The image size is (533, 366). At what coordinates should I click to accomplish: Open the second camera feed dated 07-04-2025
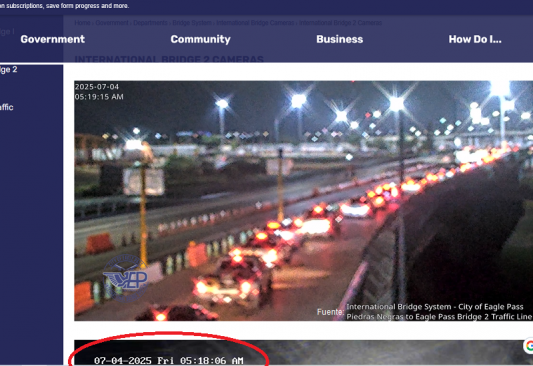coord(304,353)
